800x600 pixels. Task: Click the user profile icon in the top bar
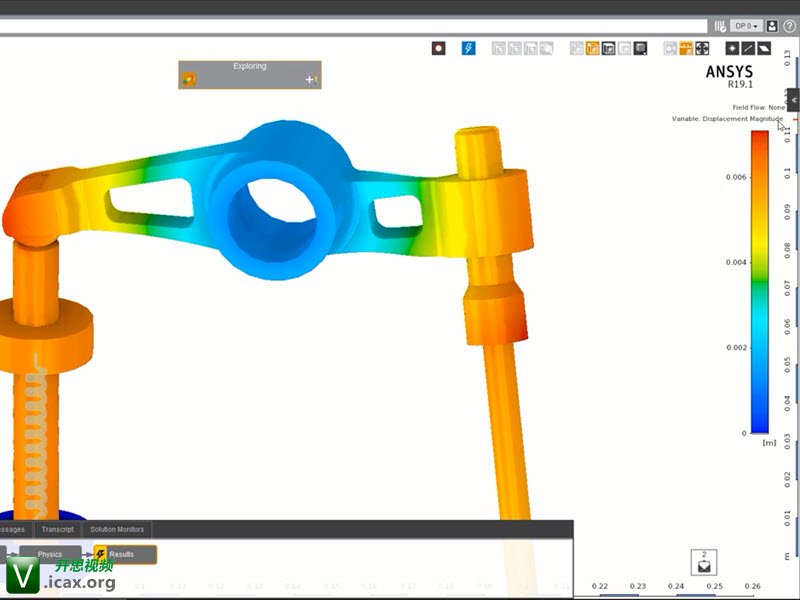coord(772,26)
